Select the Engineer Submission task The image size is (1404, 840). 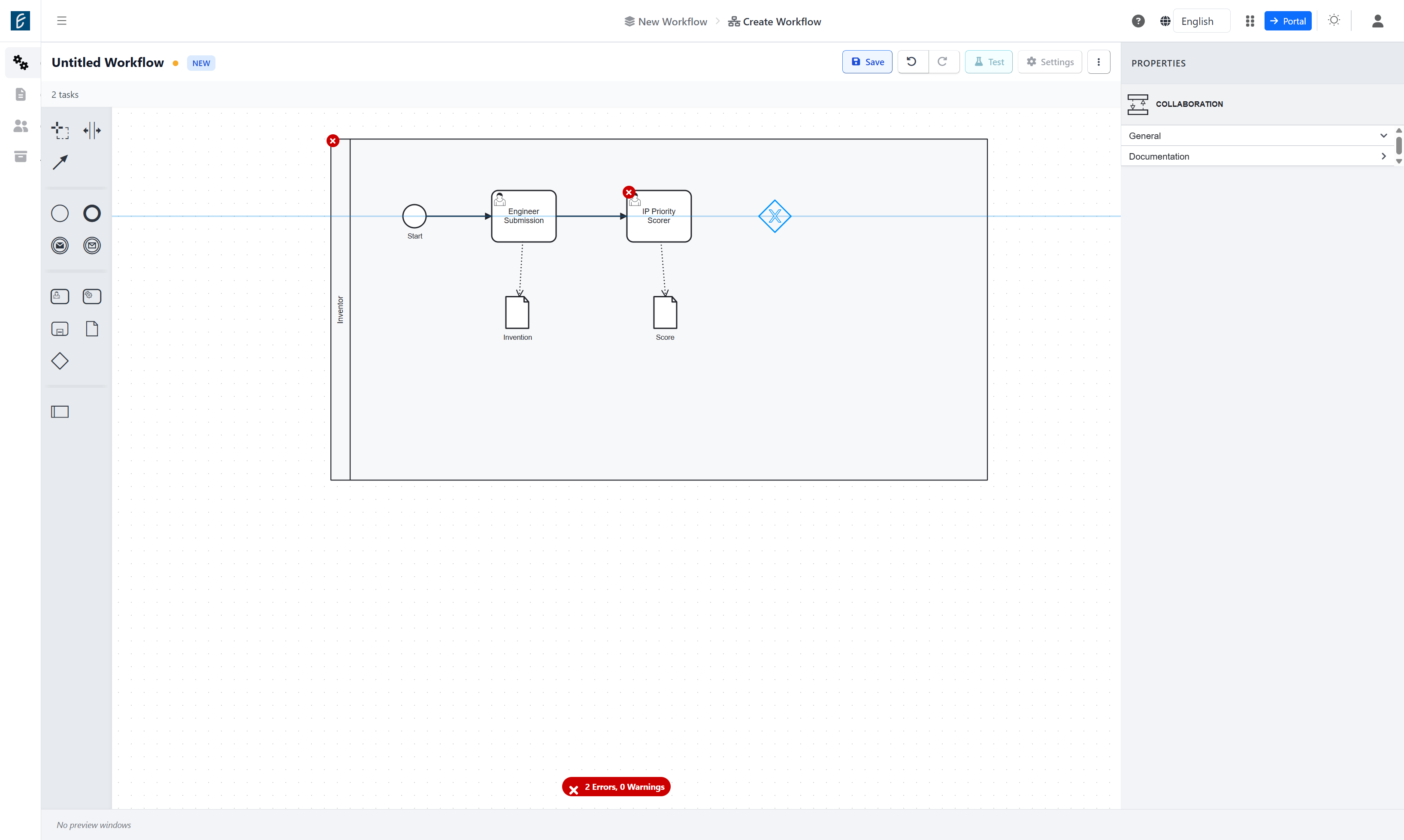[x=523, y=216]
